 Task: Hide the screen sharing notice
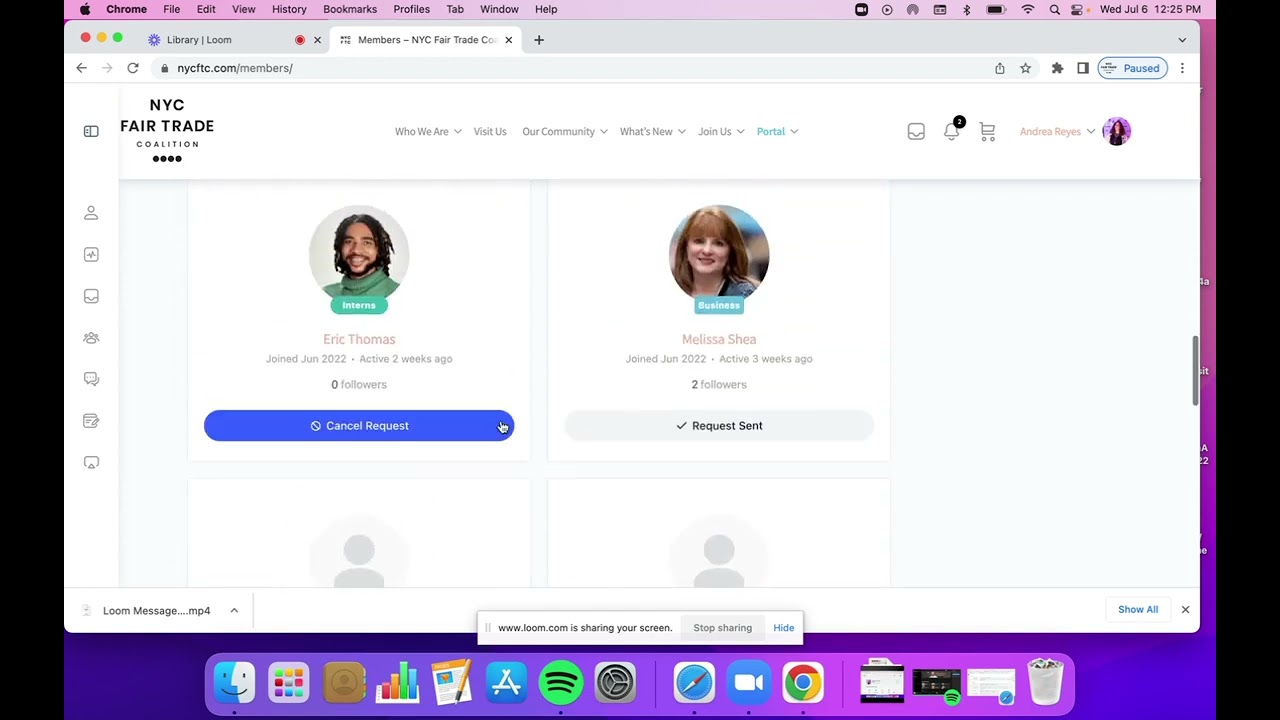coord(784,628)
